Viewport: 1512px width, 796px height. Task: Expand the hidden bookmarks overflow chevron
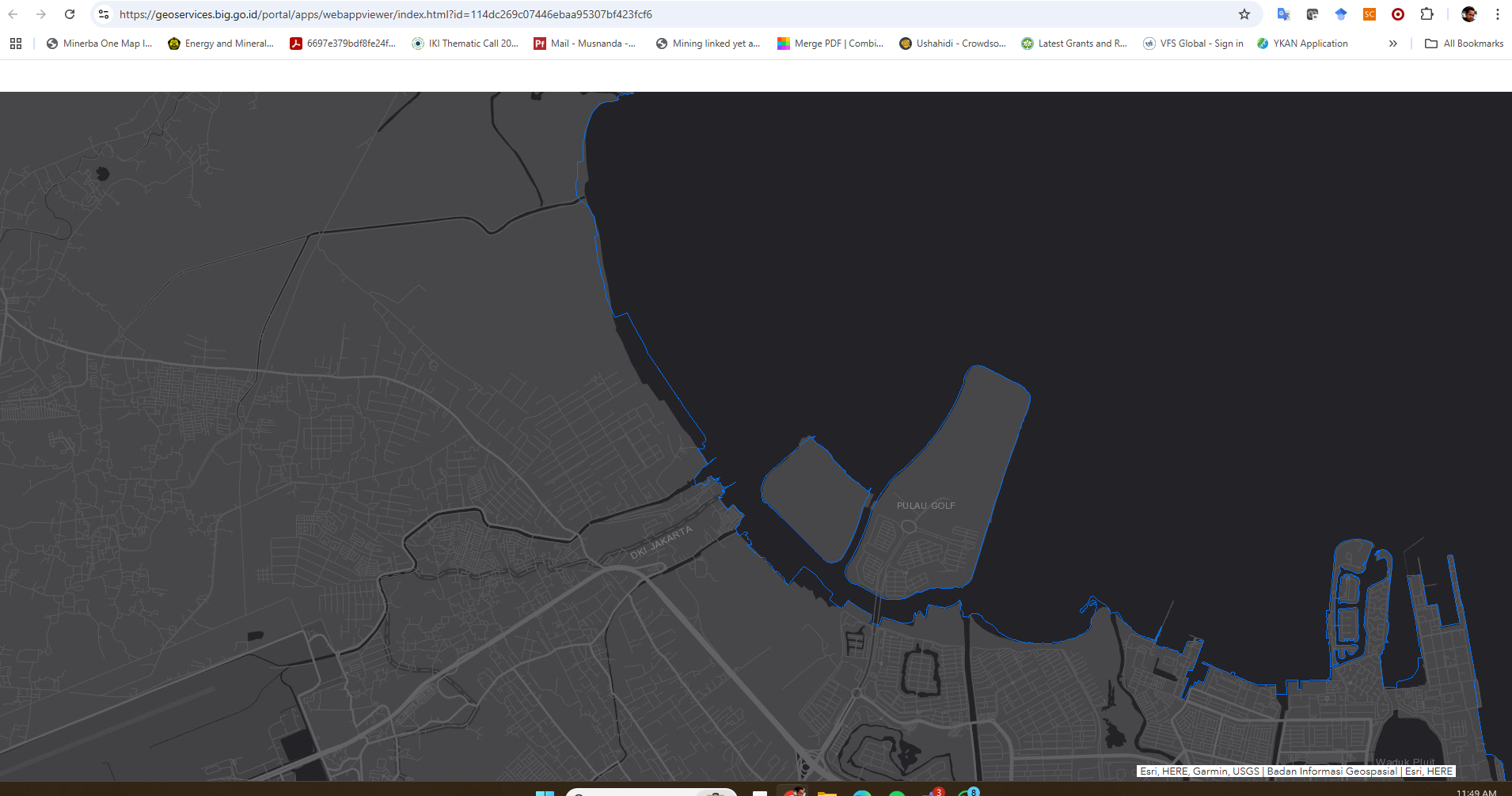pyautogui.click(x=1392, y=44)
